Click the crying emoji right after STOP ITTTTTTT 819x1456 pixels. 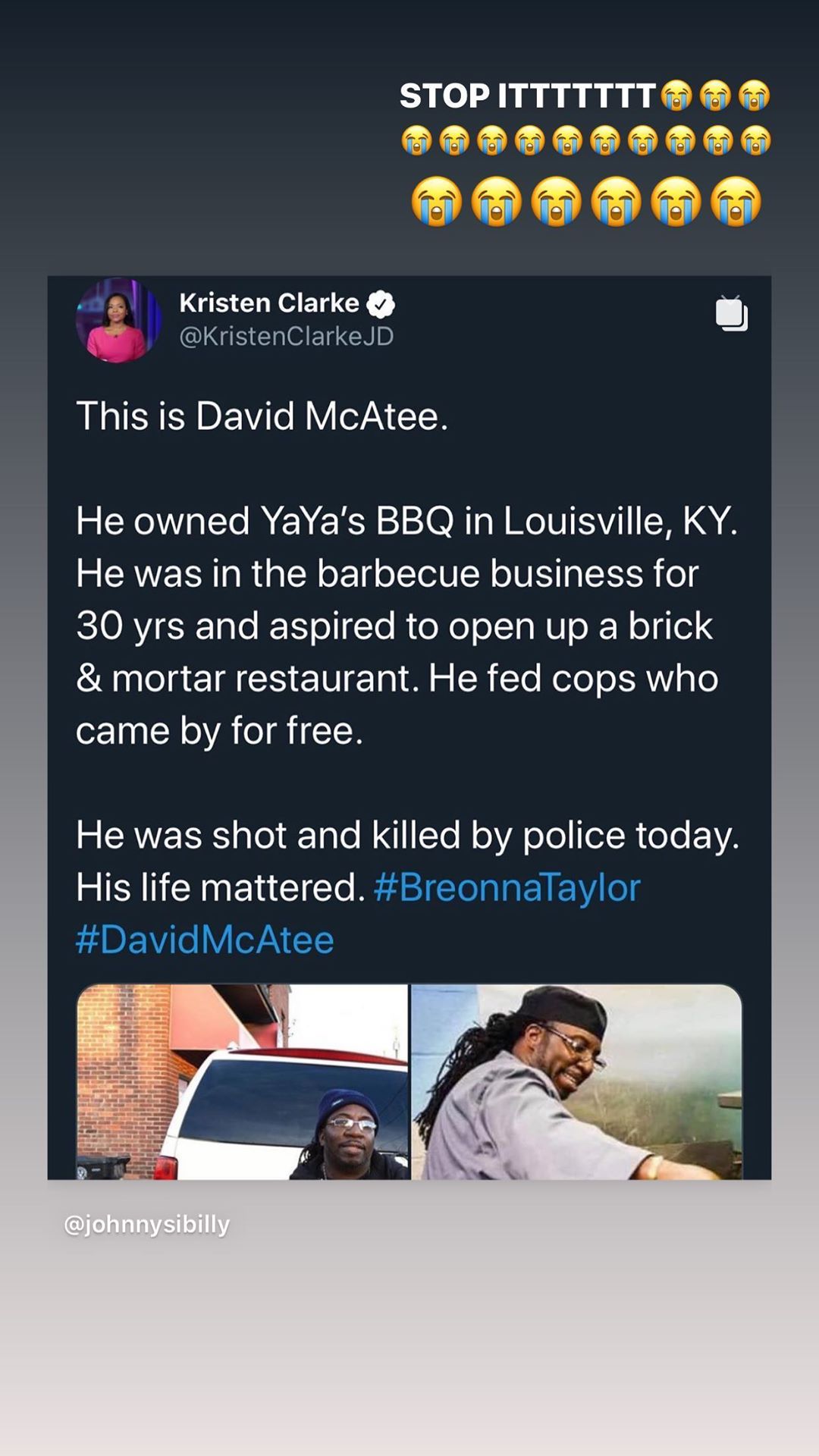[x=676, y=96]
